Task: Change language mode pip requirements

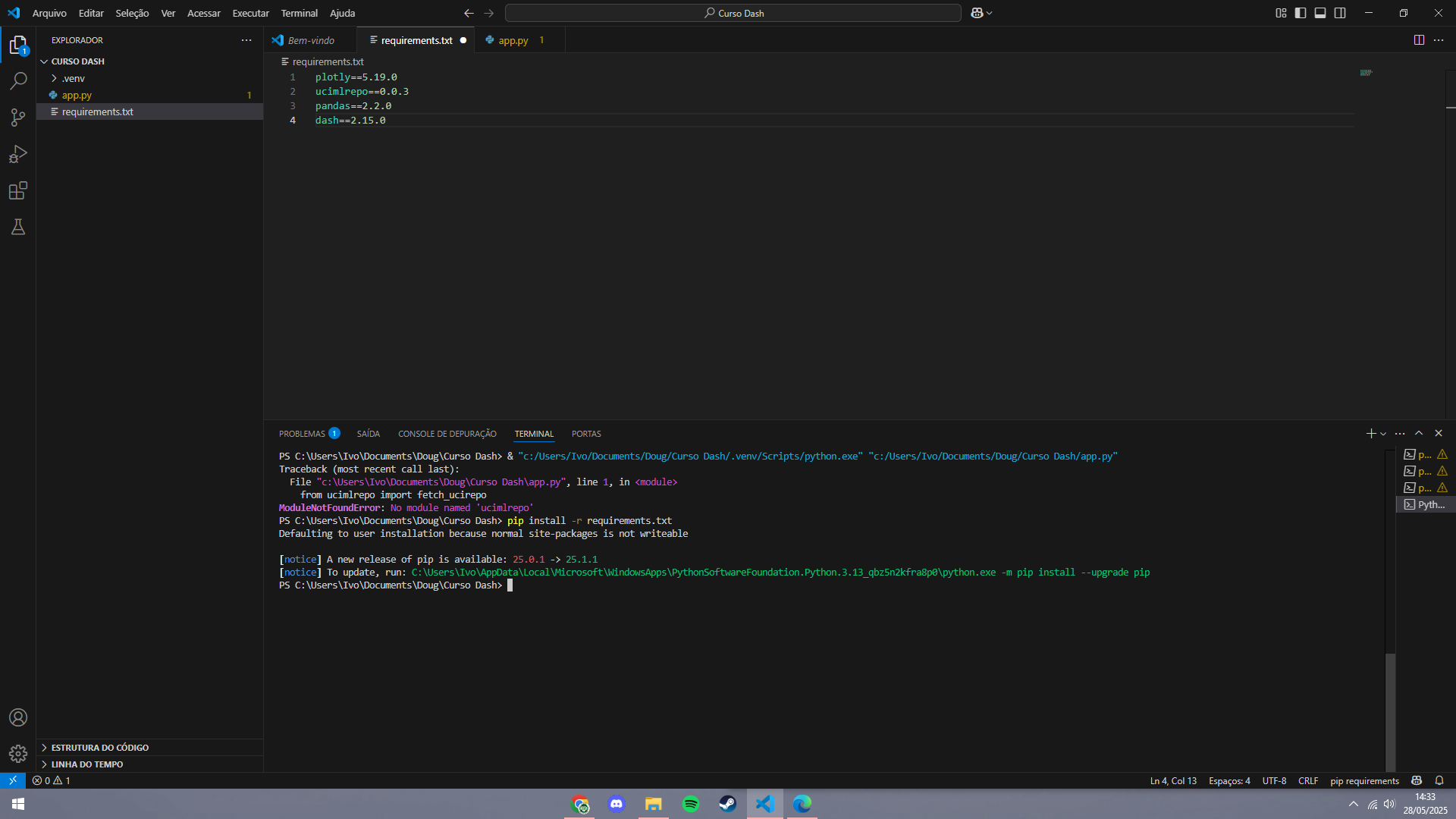Action: click(x=1364, y=780)
